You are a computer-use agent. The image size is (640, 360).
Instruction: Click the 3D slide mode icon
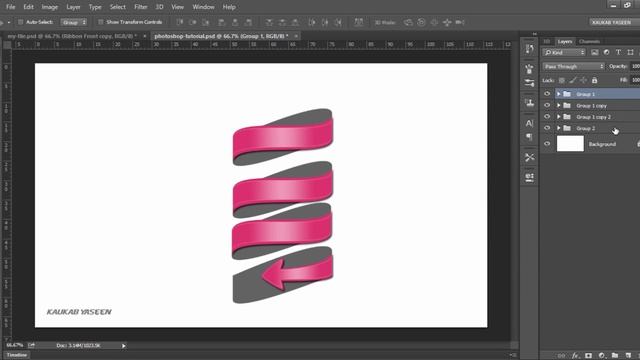point(447,22)
